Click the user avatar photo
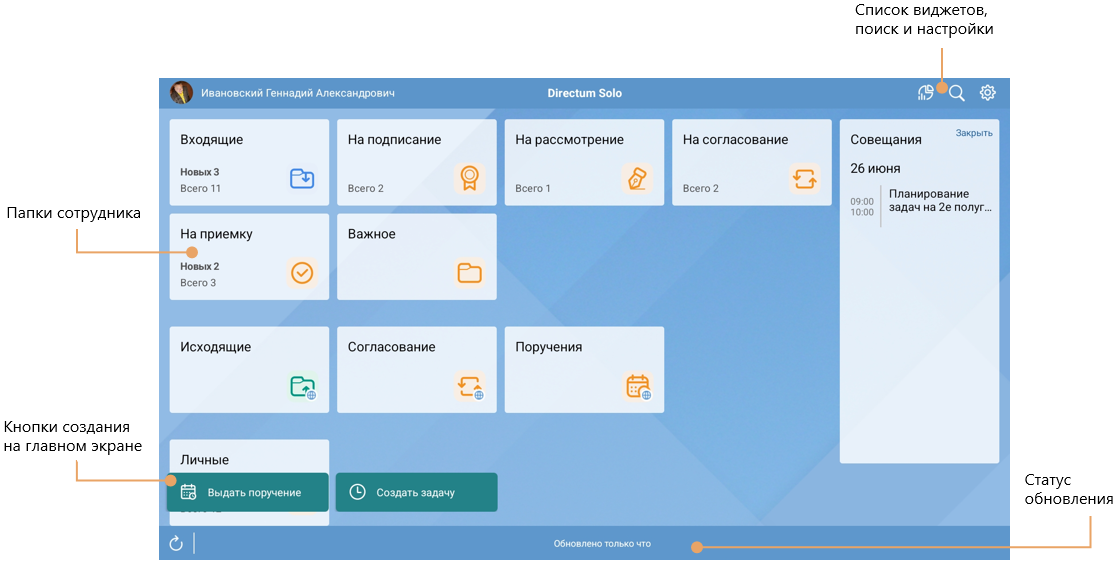1117x563 pixels. tap(181, 93)
